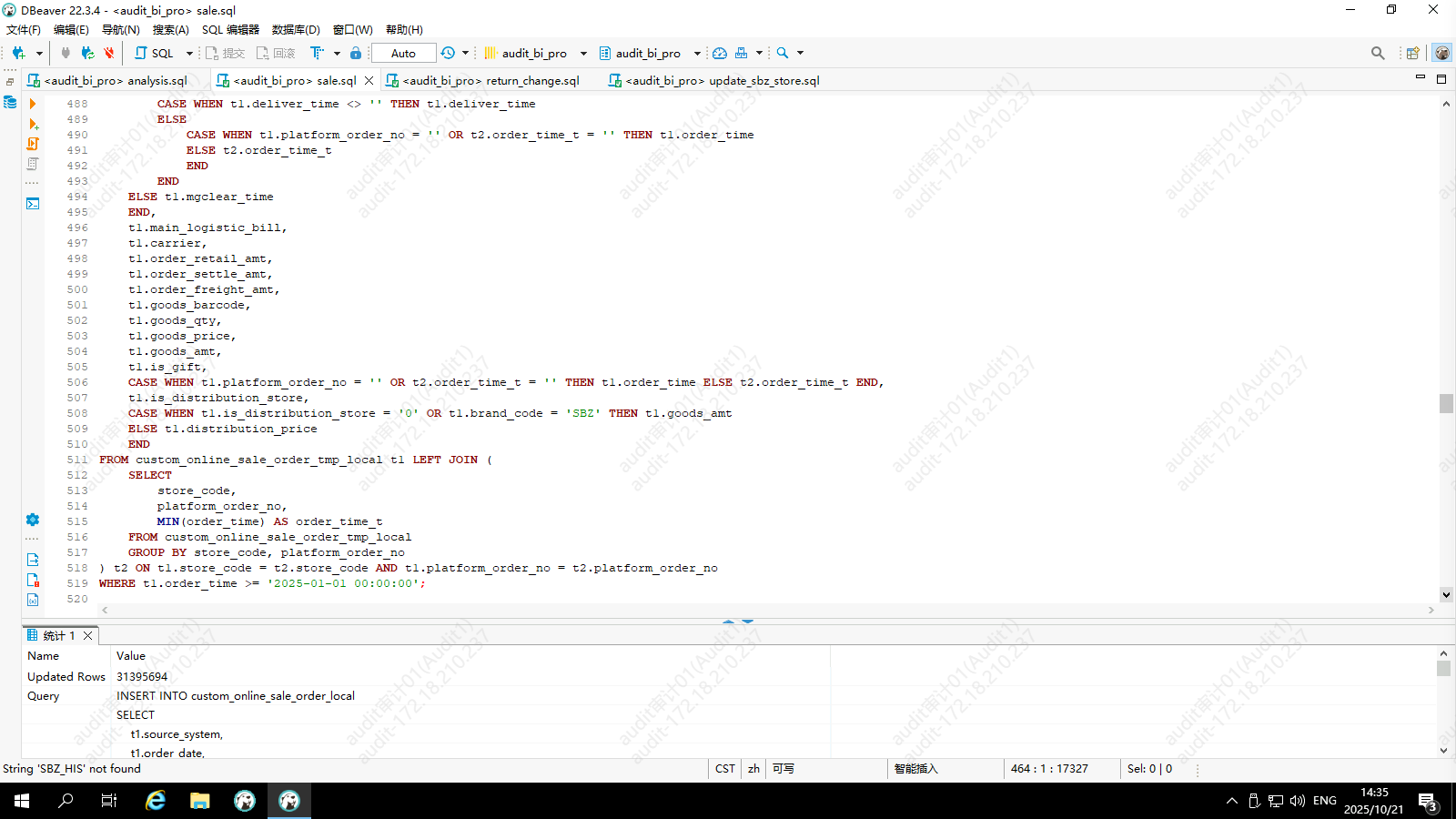Screen dimensions: 1456x819
Task: Close the 统计 1 results tab
Action: [88, 636]
